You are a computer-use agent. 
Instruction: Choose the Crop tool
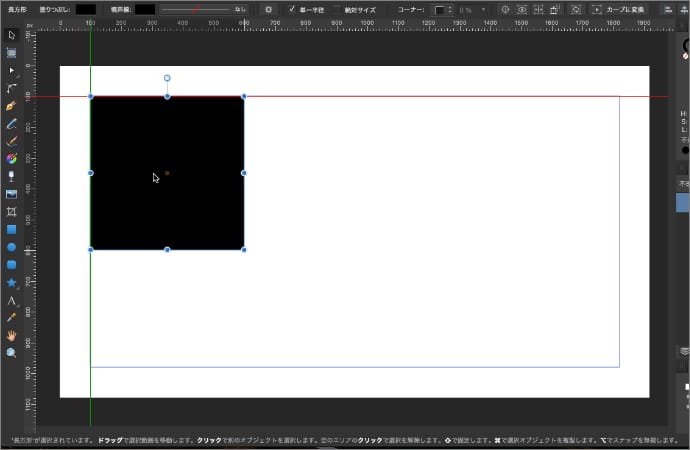click(12, 212)
